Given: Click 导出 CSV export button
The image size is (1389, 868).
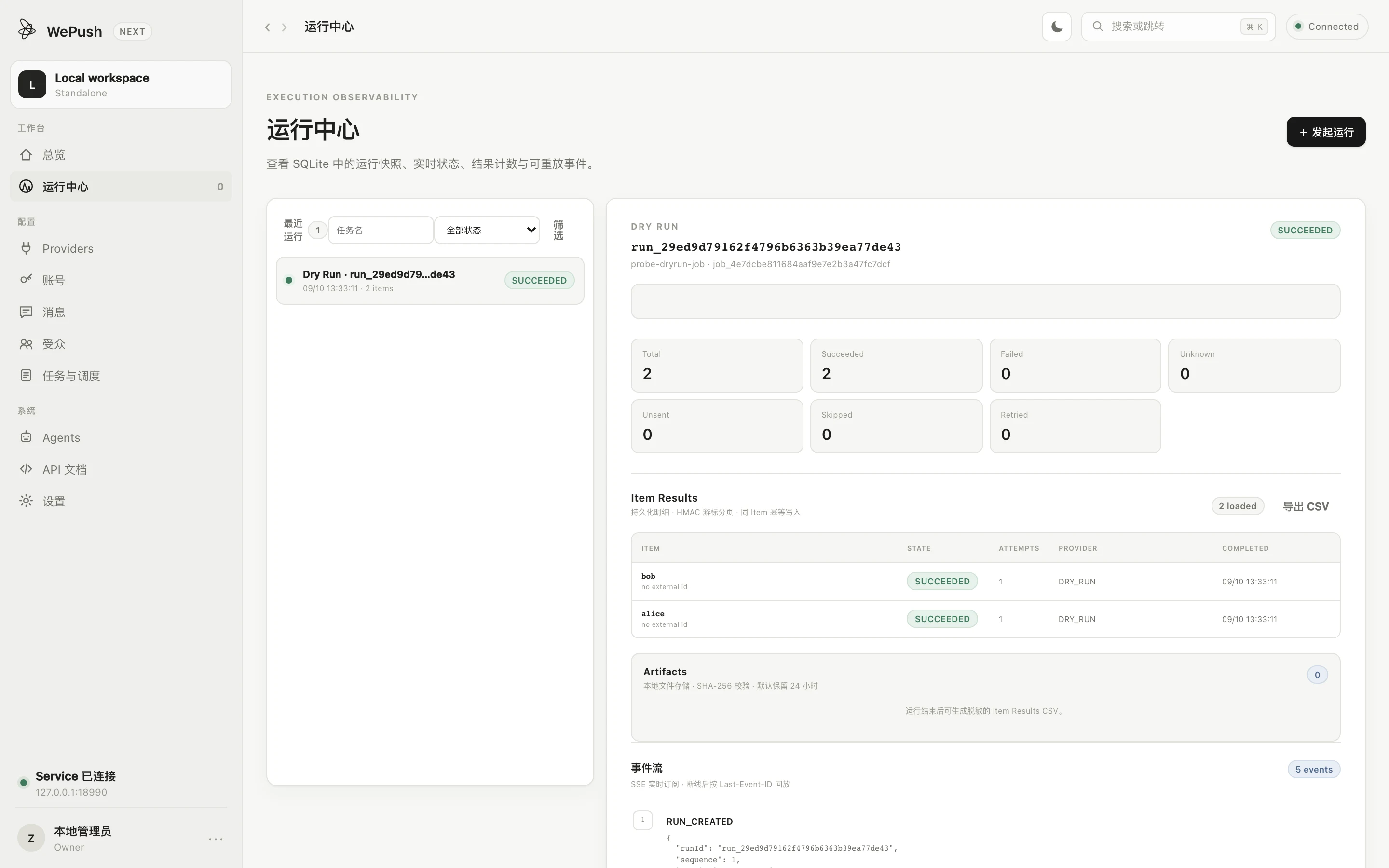Looking at the screenshot, I should [1306, 506].
